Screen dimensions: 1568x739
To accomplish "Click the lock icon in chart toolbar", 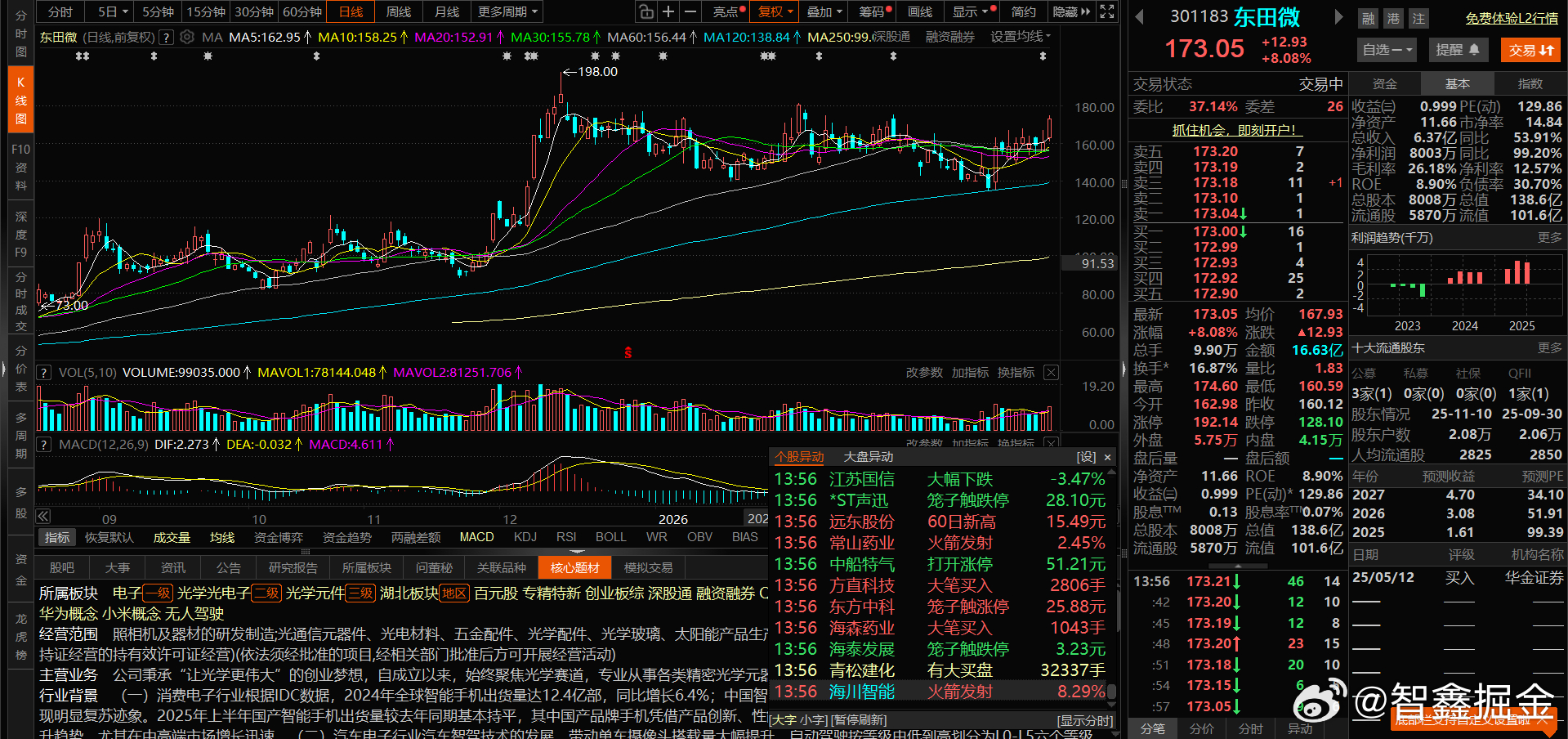I will [646, 11].
